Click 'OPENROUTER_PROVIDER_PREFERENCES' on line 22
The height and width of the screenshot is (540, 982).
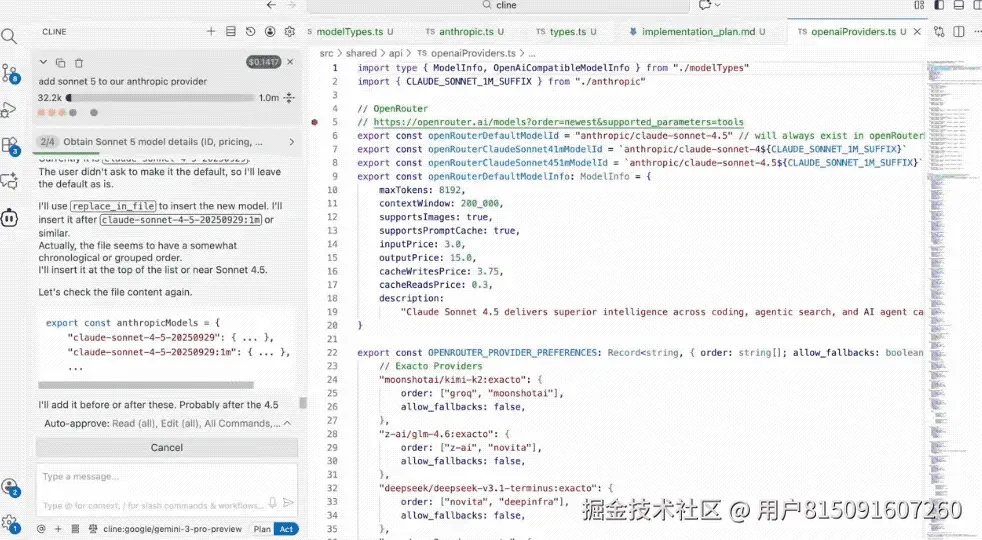tap(512, 353)
